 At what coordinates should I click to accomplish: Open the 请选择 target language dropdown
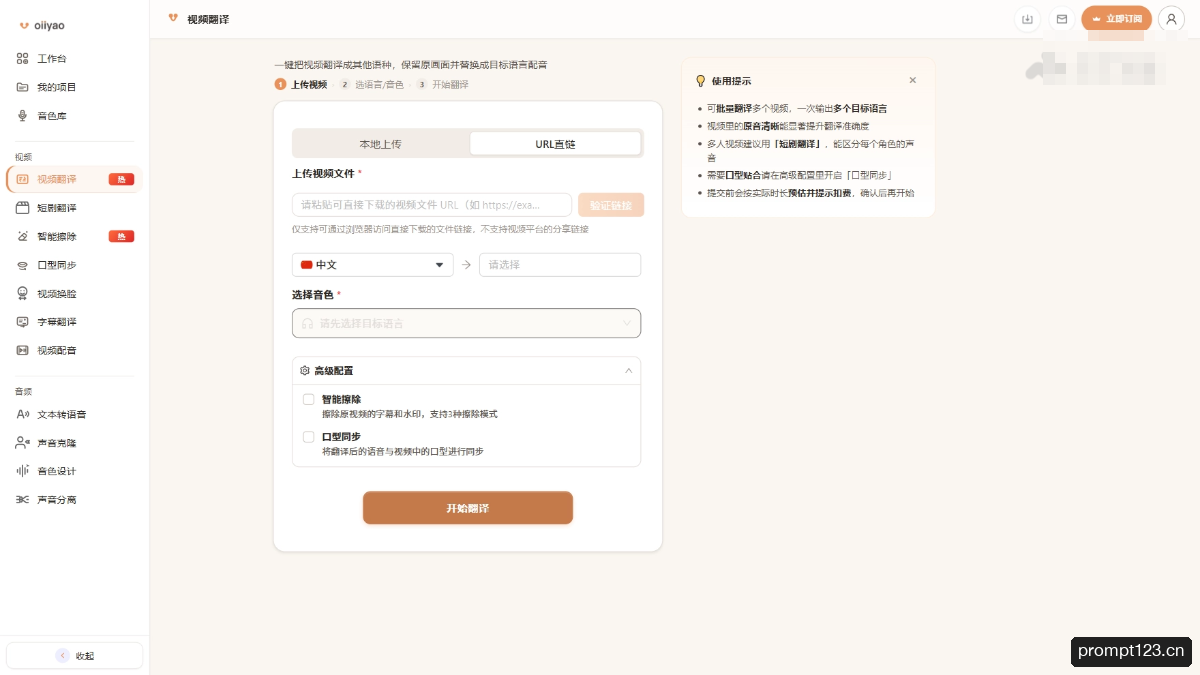pos(560,265)
